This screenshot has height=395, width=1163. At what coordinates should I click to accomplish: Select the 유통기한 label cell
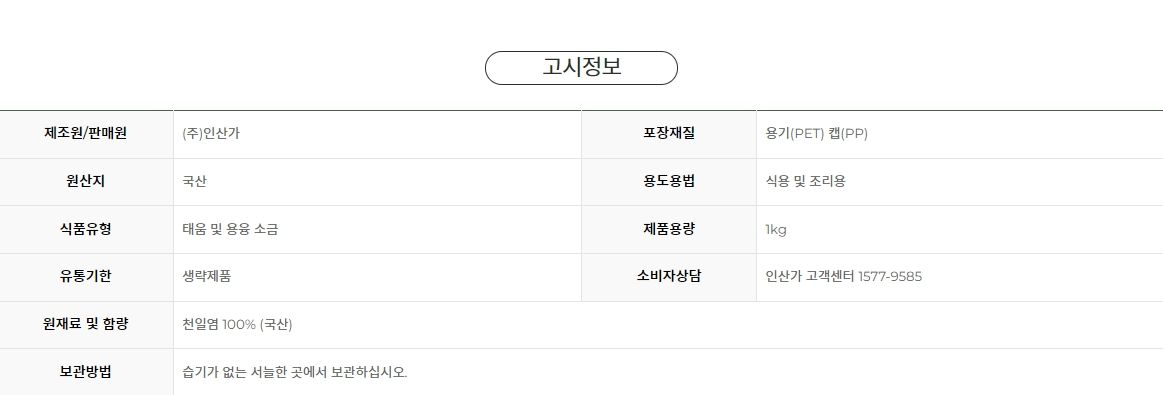(x=86, y=276)
